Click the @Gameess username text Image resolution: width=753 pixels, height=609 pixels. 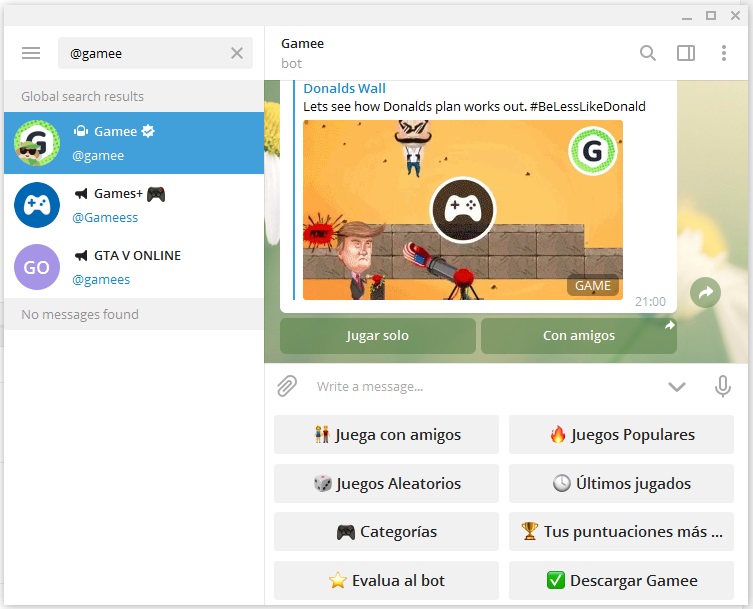tap(105, 218)
